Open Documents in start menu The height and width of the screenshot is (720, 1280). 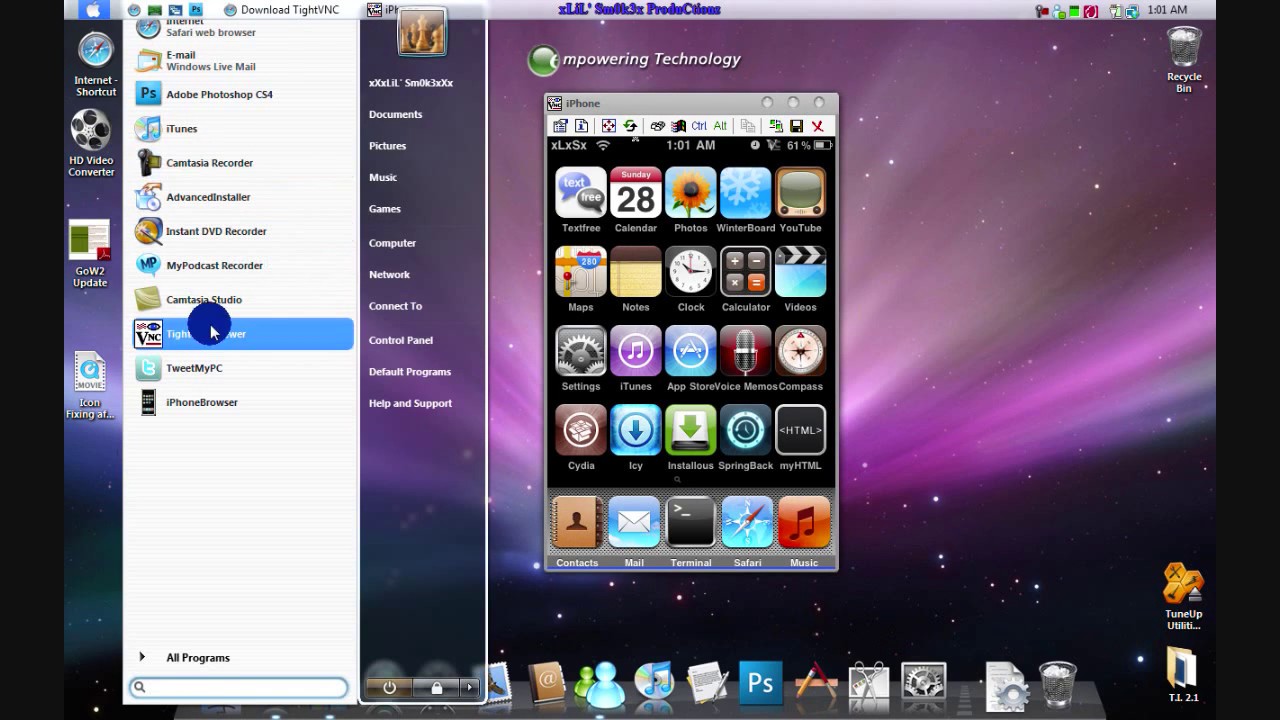395,114
